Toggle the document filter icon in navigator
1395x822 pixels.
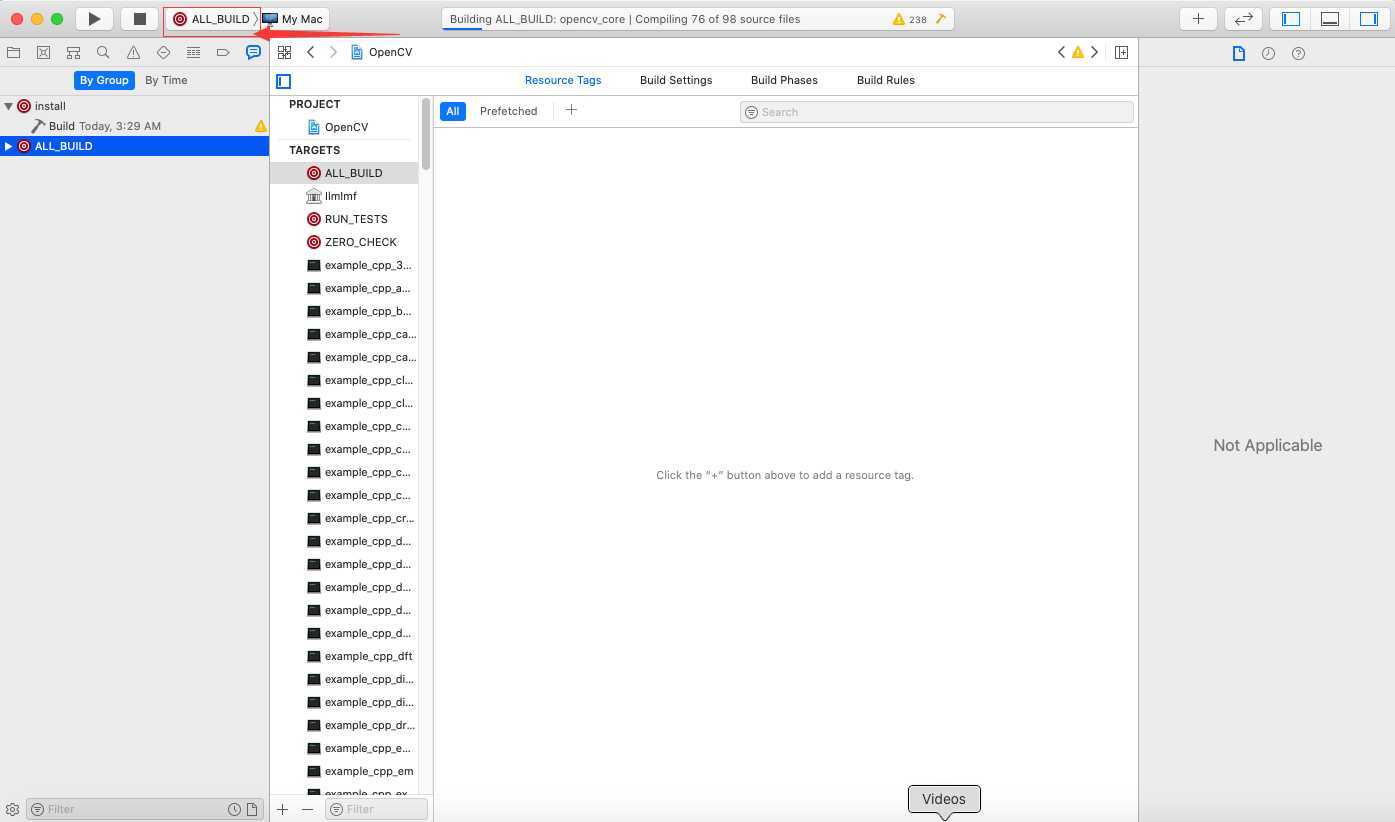coord(252,809)
